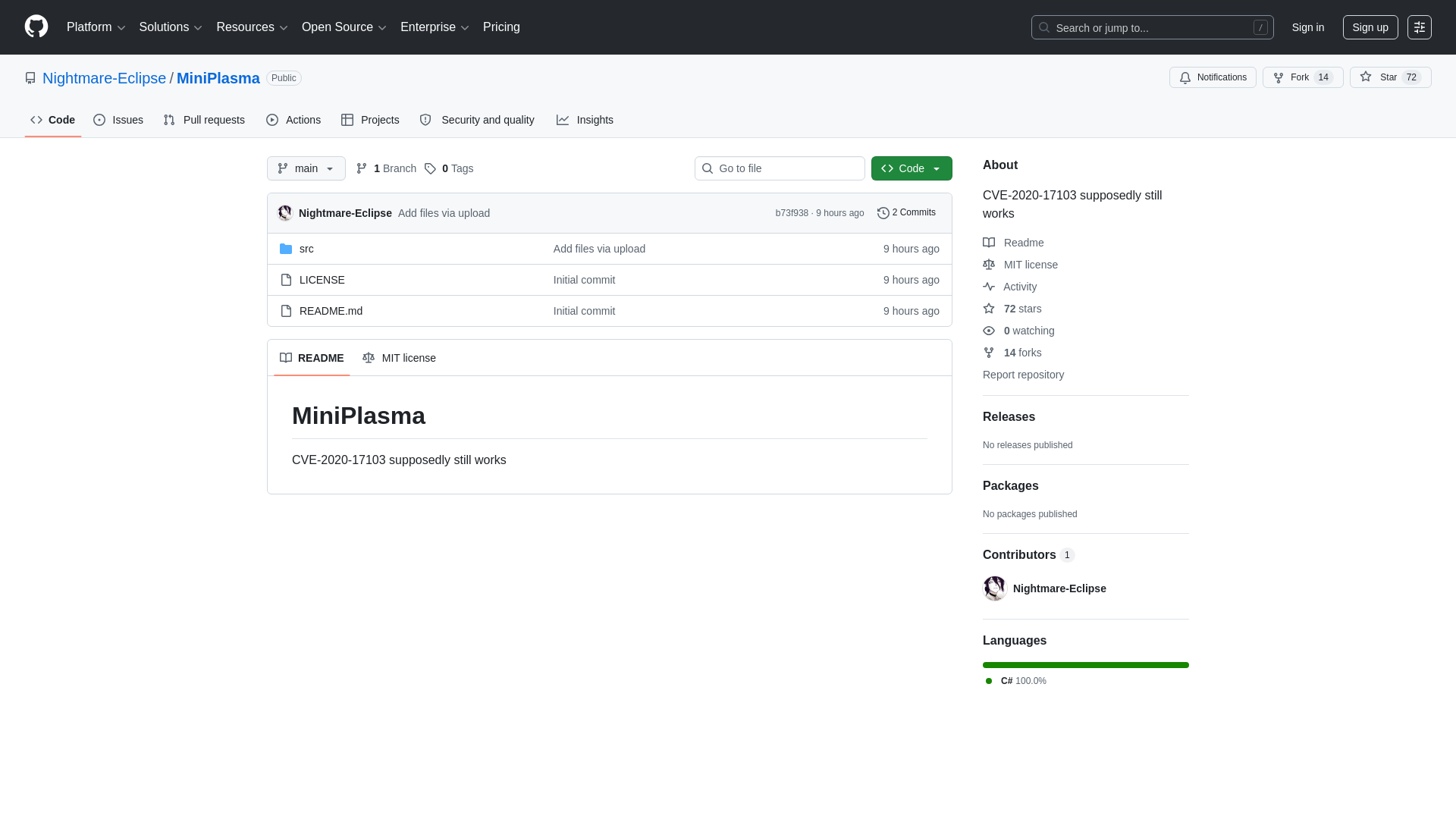Expand the green Code dropdown button
Image resolution: width=1456 pixels, height=819 pixels.
click(x=912, y=168)
